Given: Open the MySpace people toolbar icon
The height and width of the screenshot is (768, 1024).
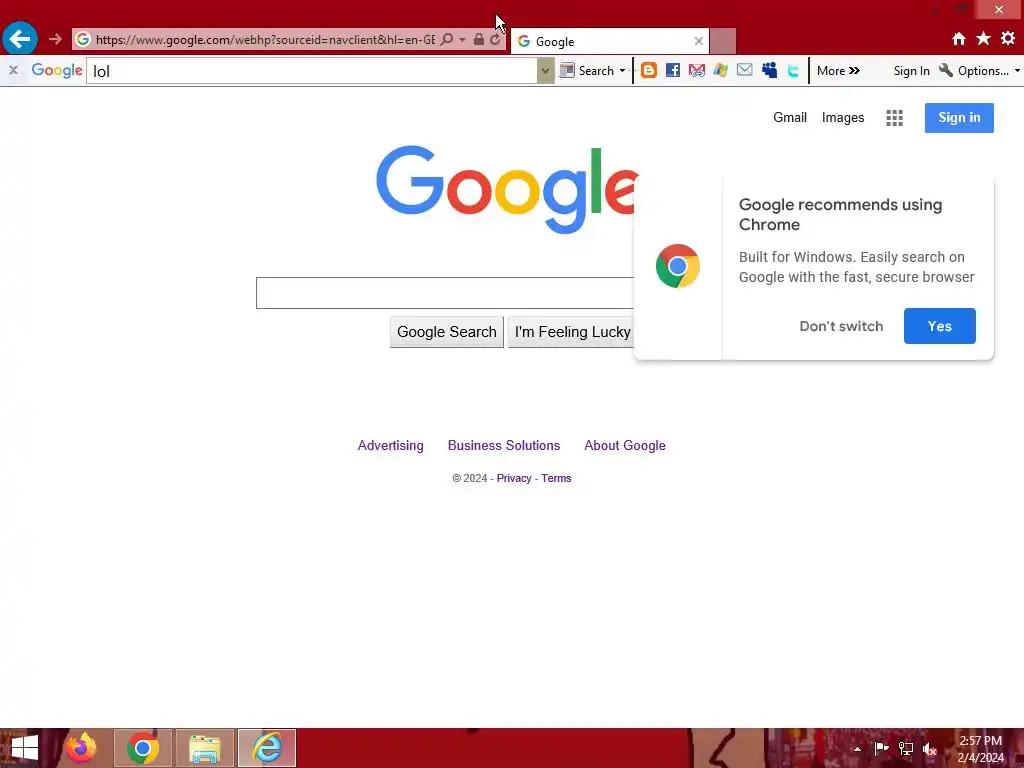Looking at the screenshot, I should click(x=769, y=71).
